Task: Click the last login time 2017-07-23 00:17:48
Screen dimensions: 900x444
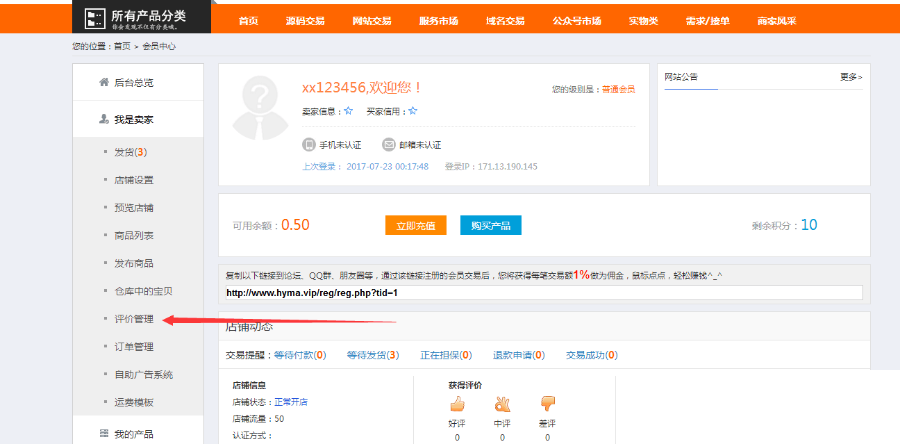Action: tap(387, 166)
